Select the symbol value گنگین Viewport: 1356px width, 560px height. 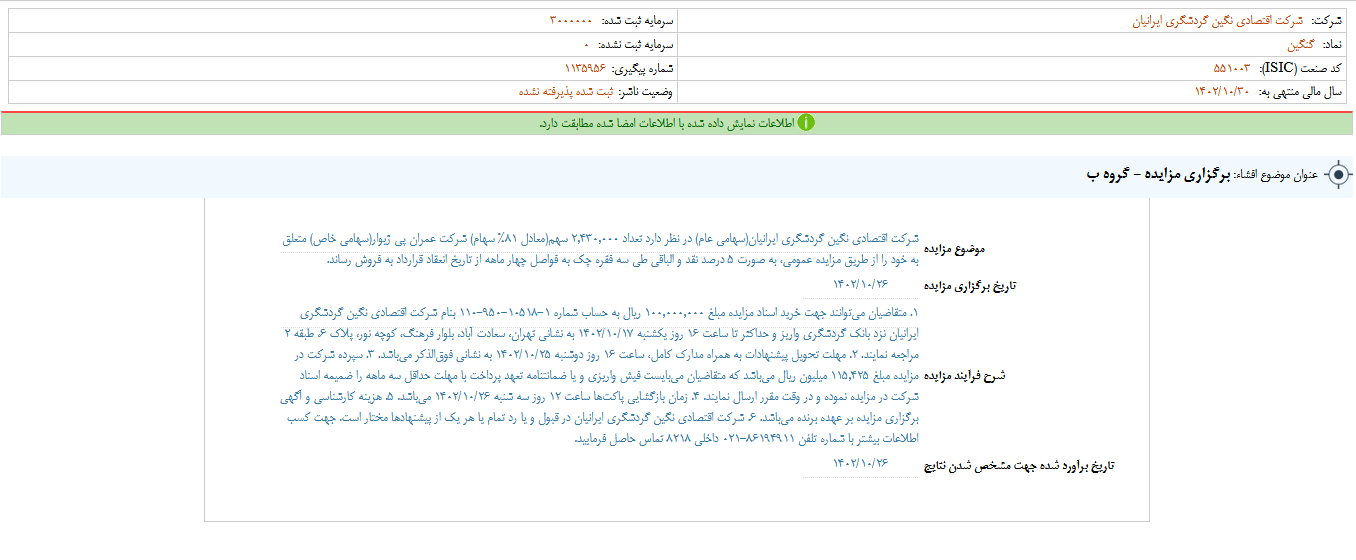[x=1302, y=45]
